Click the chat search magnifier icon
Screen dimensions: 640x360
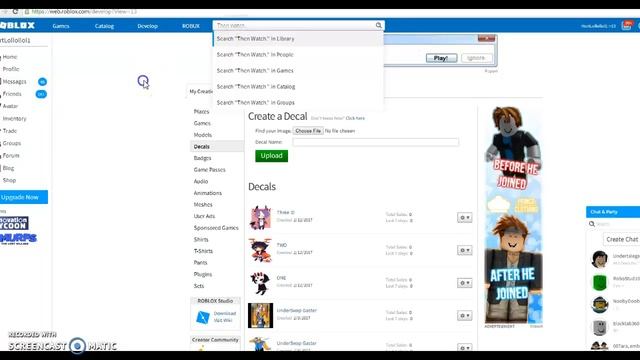592,224
